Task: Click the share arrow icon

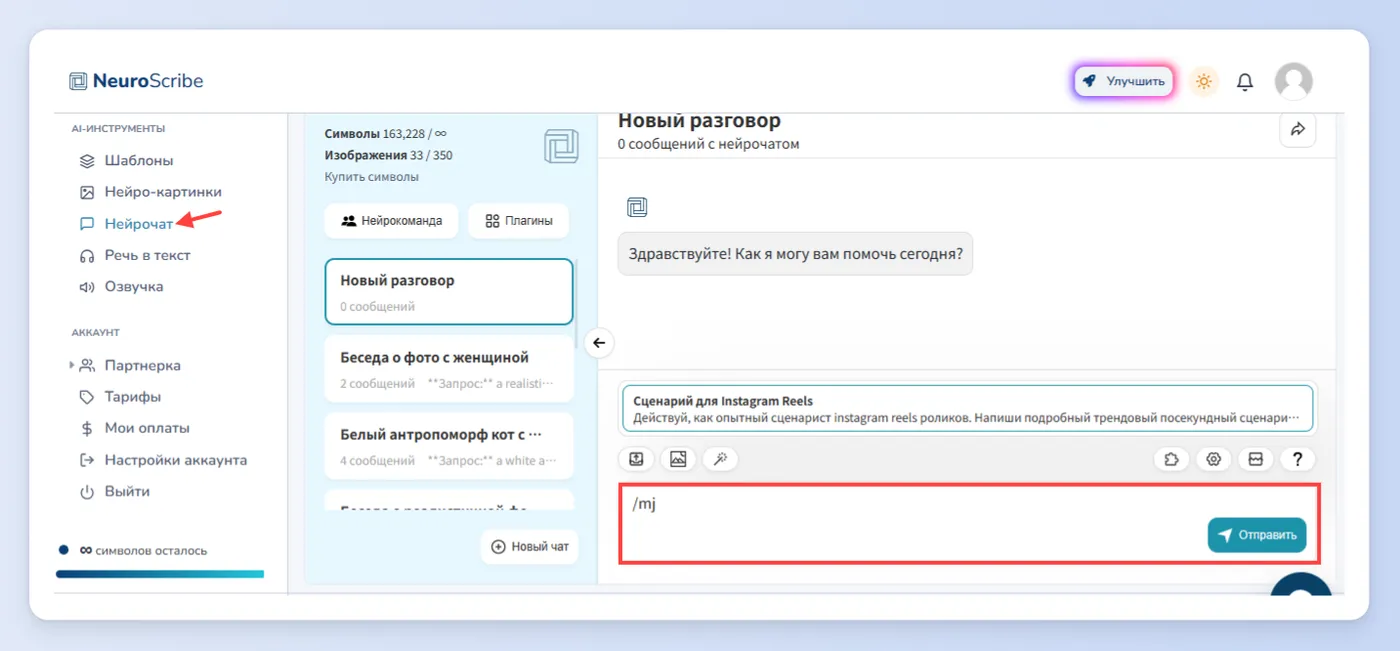Action: pos(1298,129)
